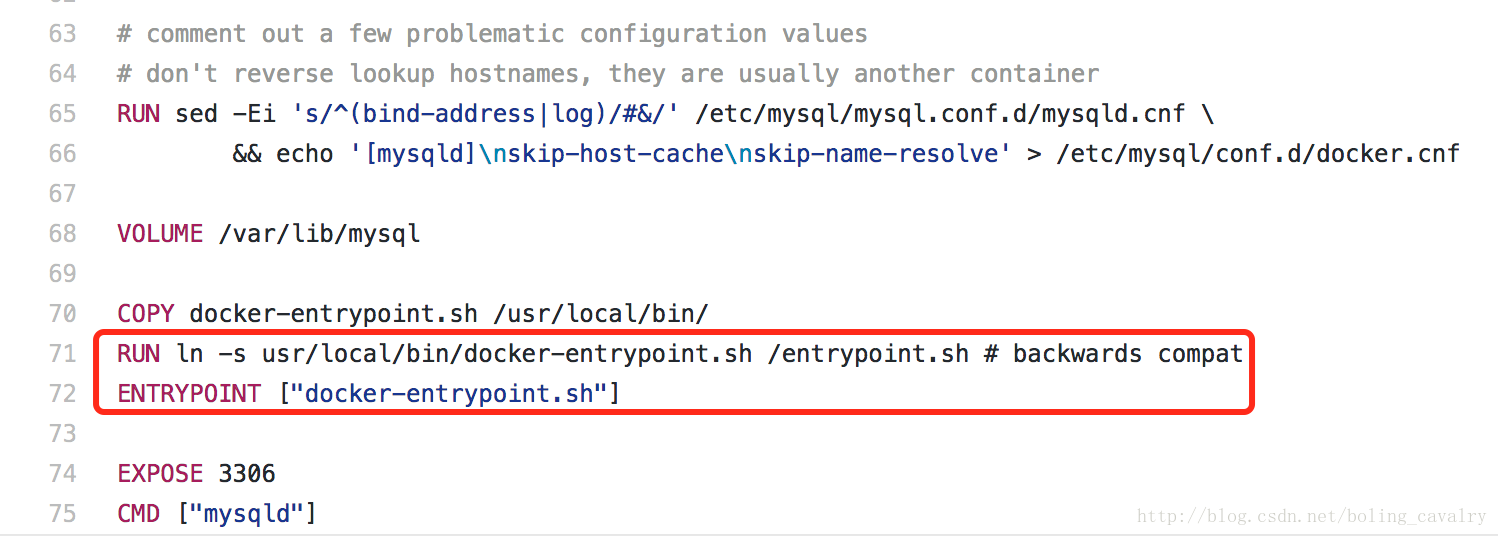1498x536 pixels.
Task: Click the EXPOSE keyword
Action: [160, 474]
